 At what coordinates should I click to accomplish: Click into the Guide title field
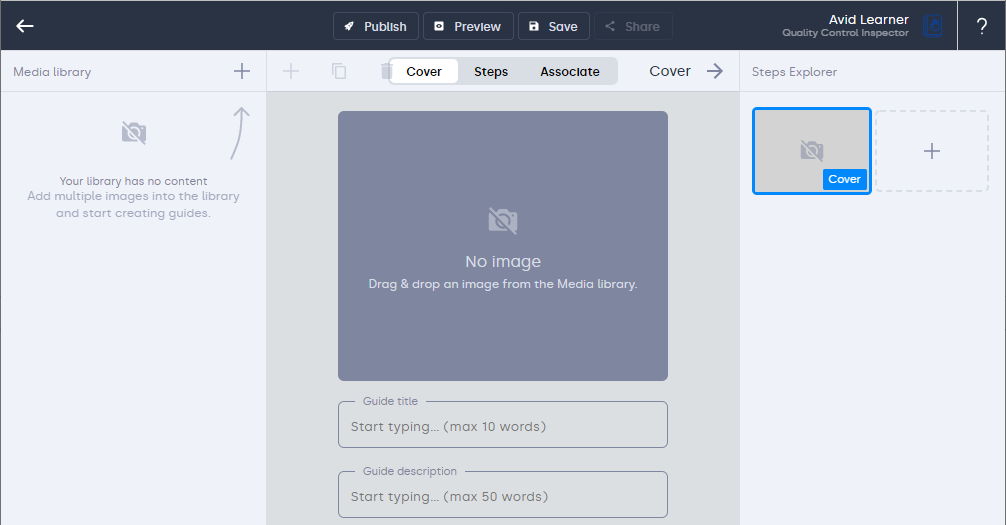(x=502, y=427)
